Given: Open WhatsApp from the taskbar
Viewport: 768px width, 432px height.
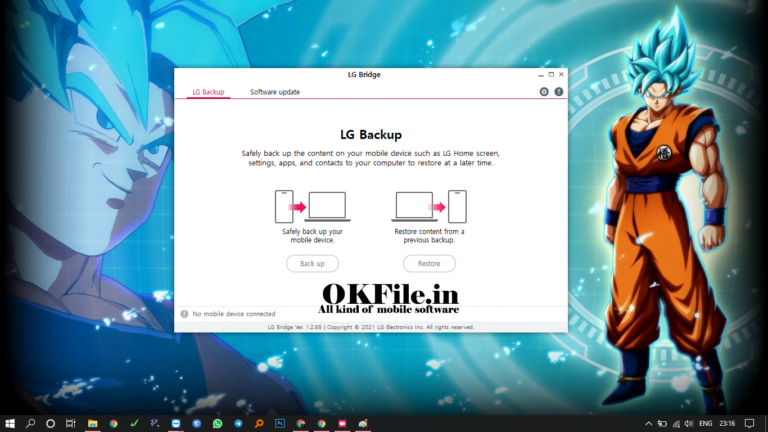Looking at the screenshot, I should pos(217,424).
